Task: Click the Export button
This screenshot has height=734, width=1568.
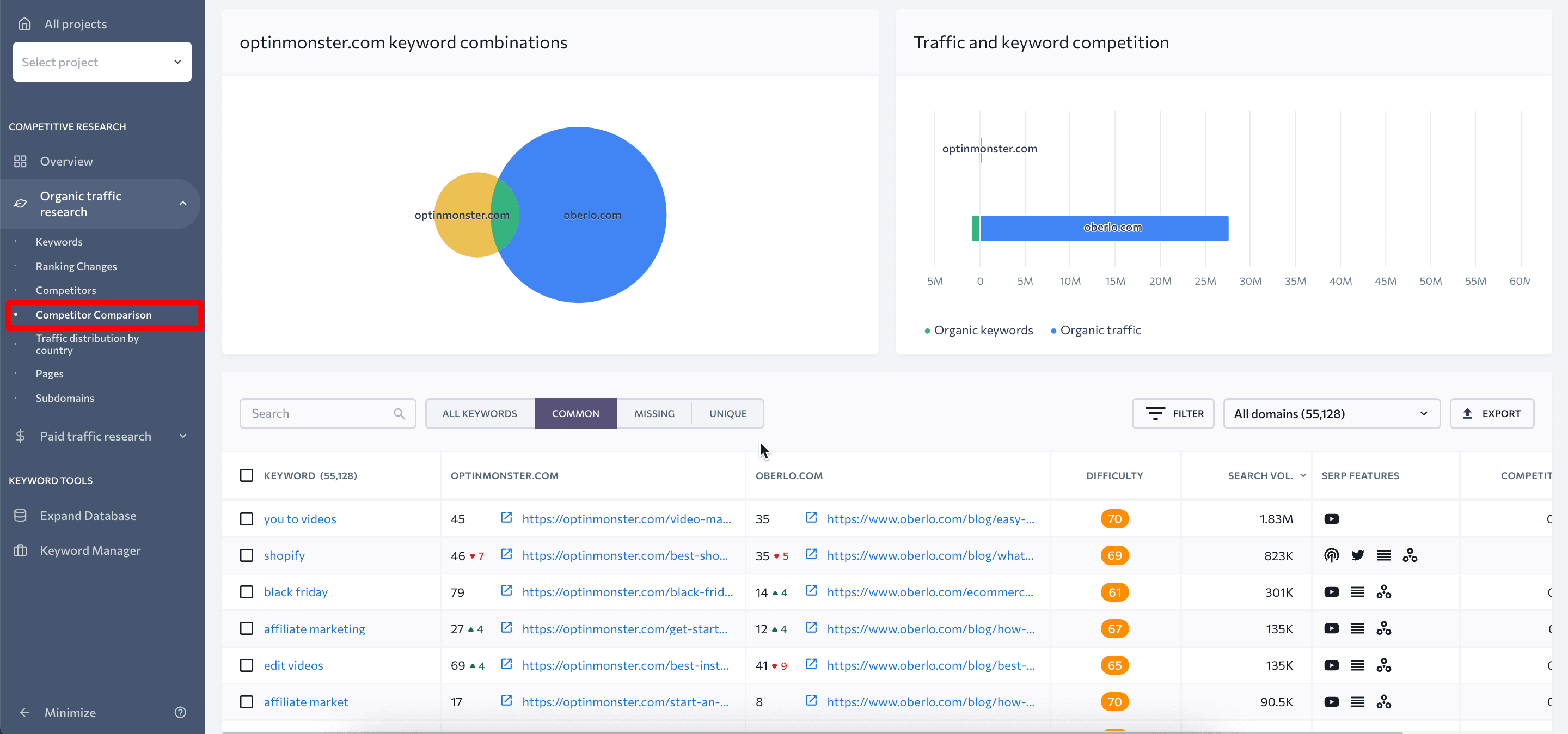Action: (1492, 414)
